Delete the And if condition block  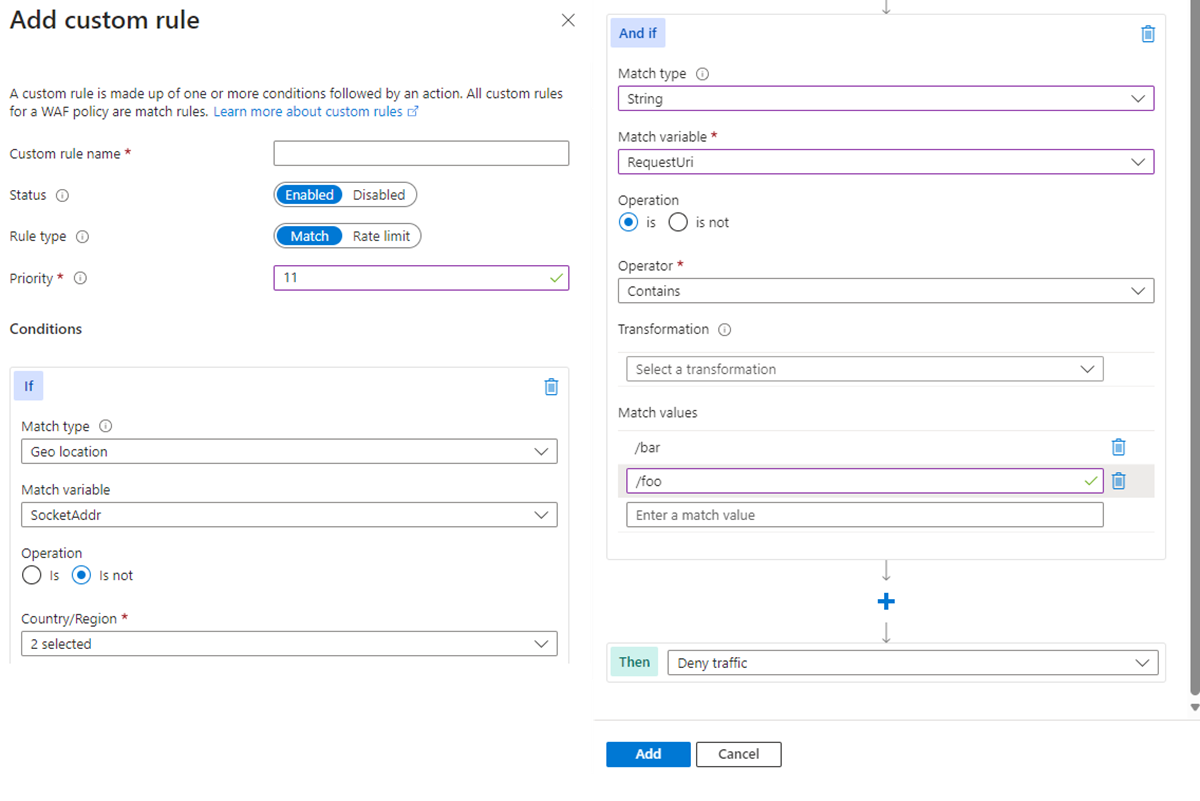[x=1148, y=34]
